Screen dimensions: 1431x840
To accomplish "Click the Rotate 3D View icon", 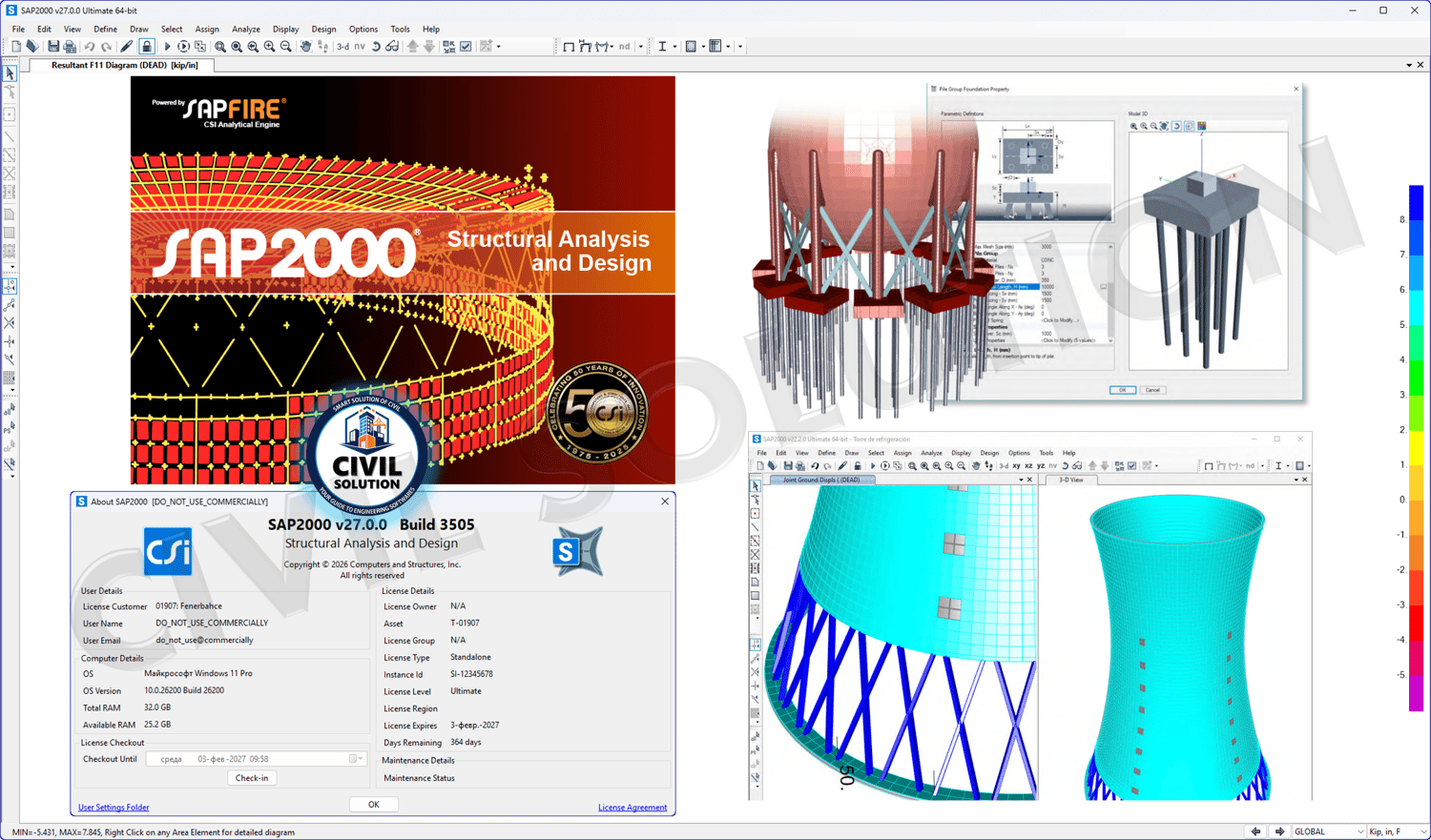I will [x=376, y=47].
